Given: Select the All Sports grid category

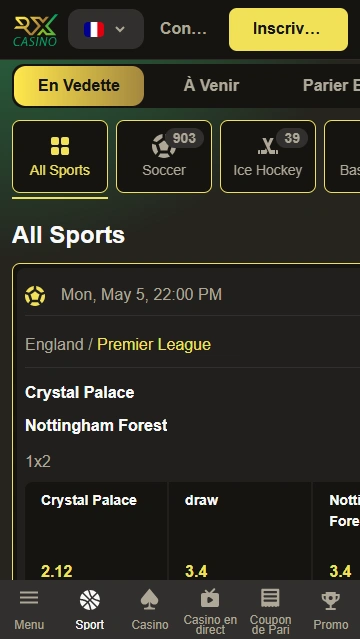Looking at the screenshot, I should point(60,156).
